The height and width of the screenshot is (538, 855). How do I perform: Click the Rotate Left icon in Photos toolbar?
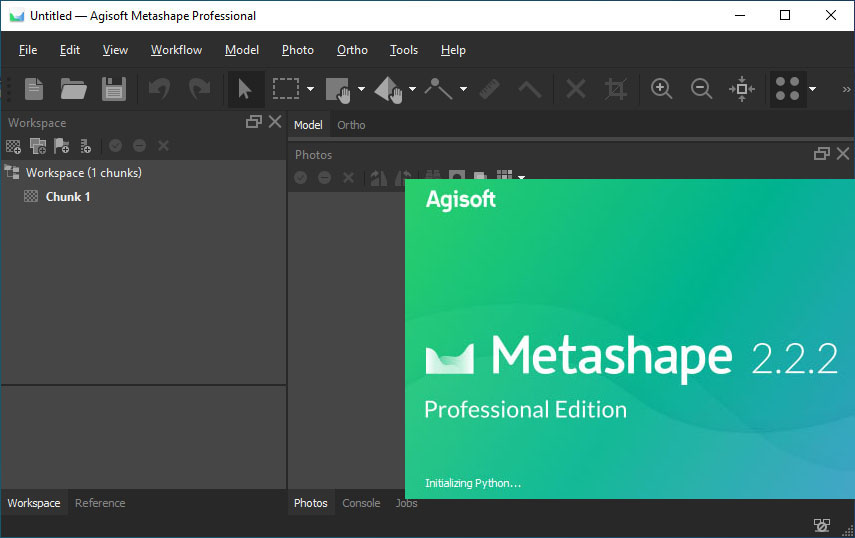378,178
